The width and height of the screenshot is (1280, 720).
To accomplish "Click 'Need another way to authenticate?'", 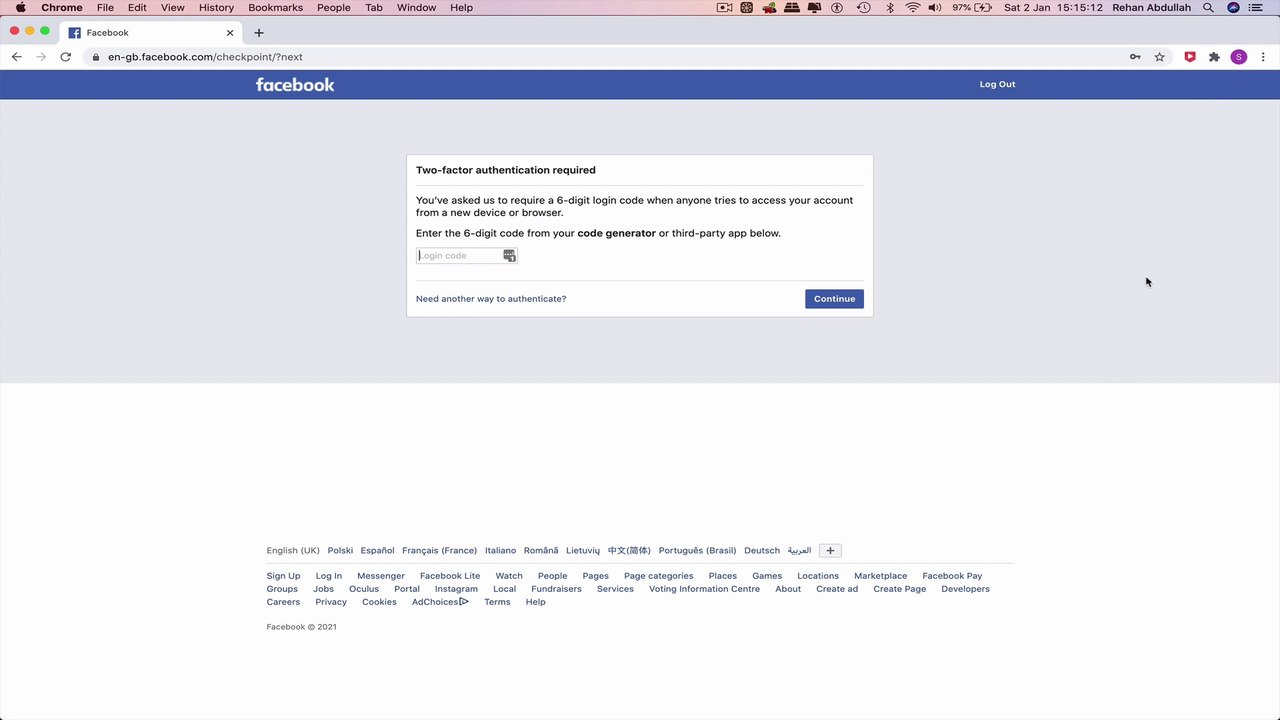I will click(x=491, y=299).
